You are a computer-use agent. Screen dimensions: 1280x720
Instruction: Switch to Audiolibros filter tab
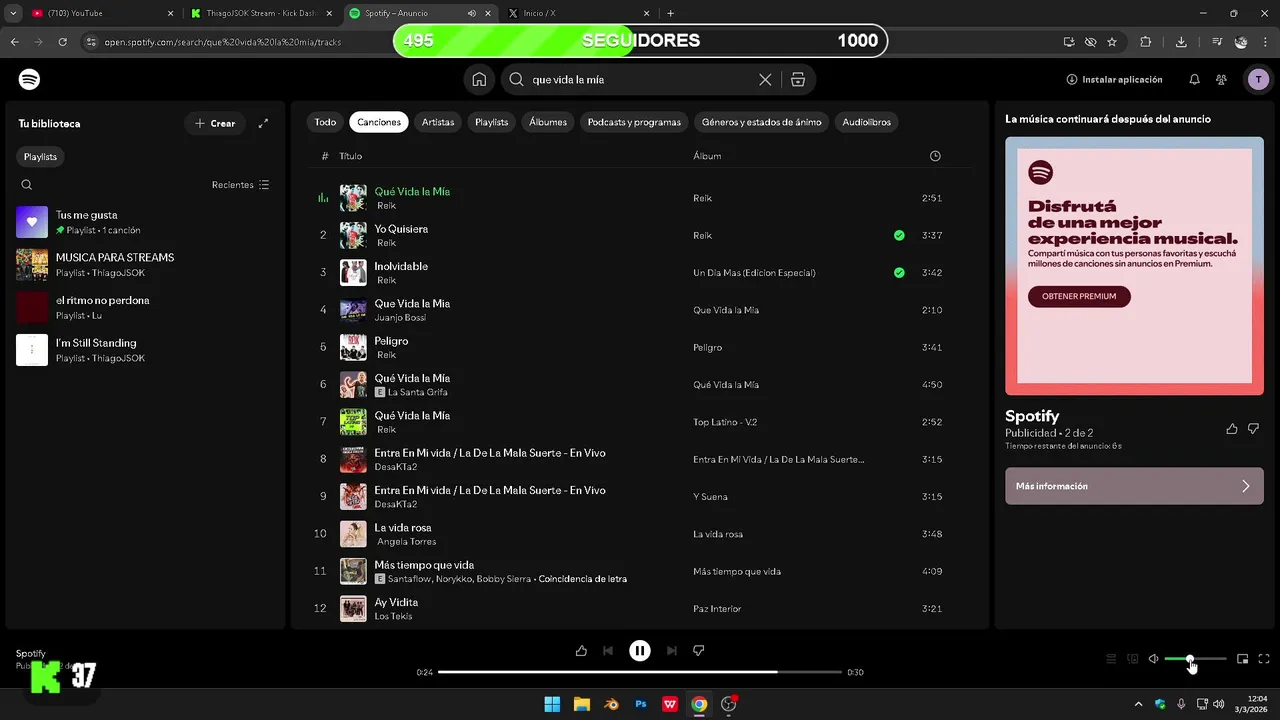866,122
